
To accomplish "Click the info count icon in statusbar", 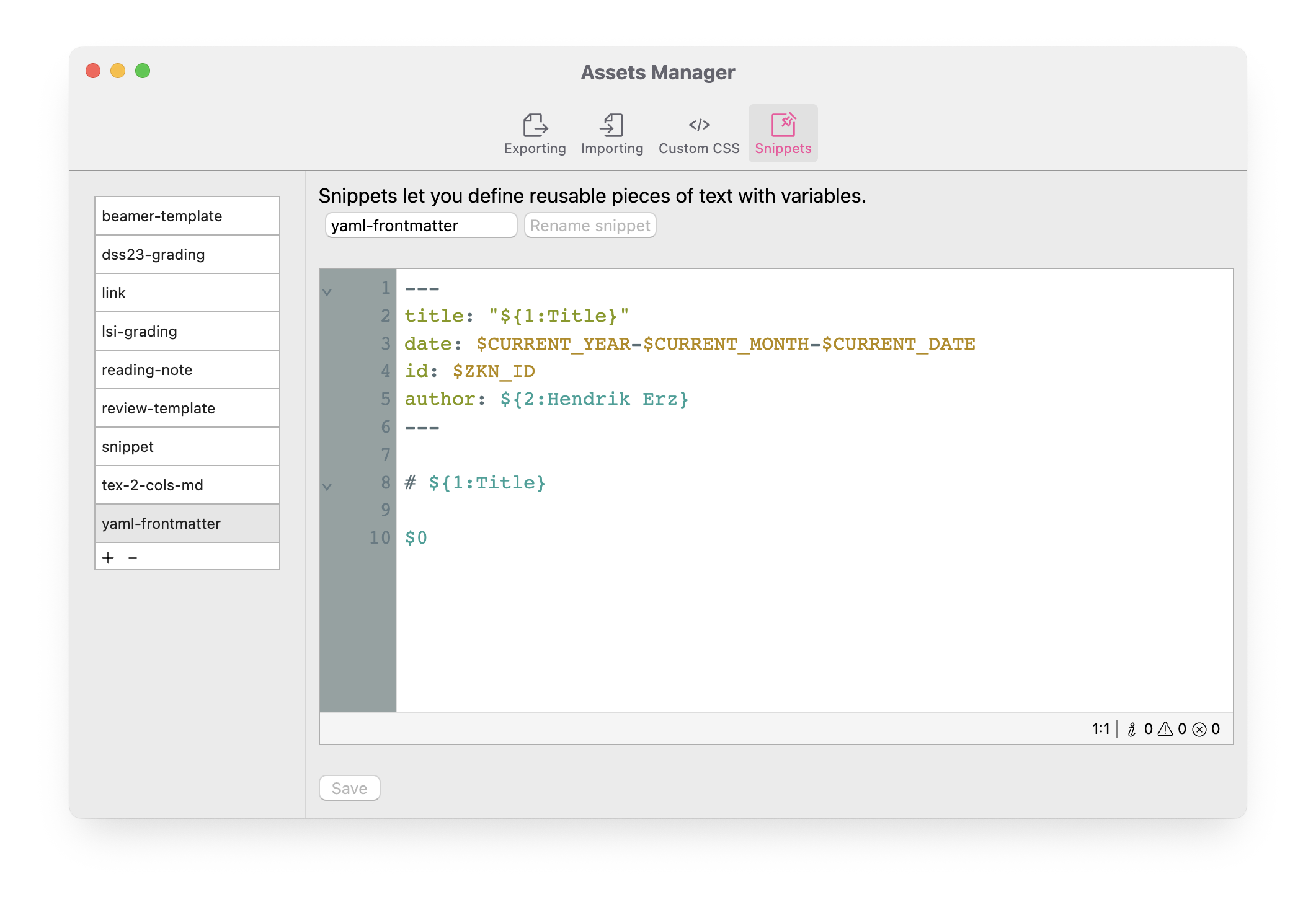I will click(x=1132, y=730).
